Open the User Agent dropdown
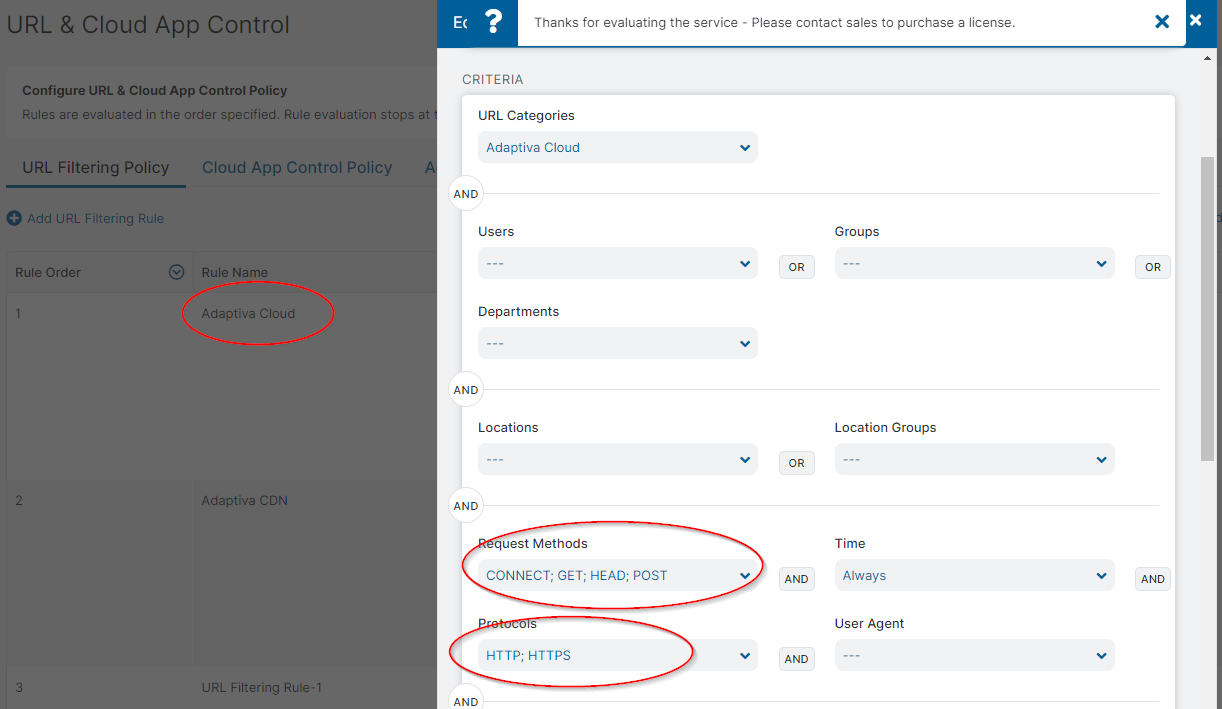The height and width of the screenshot is (709, 1222). pos(974,655)
